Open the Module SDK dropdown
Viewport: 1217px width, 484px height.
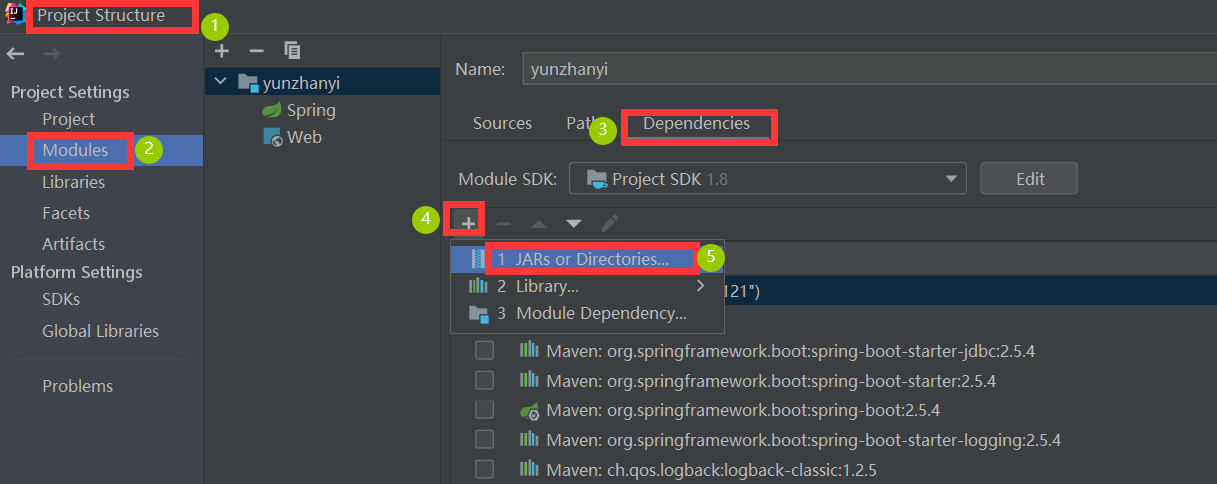point(768,179)
